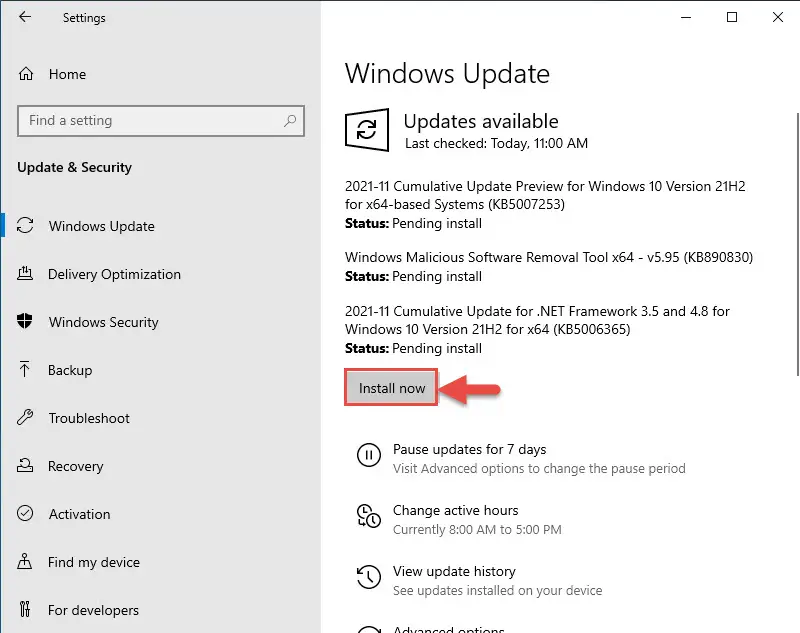The image size is (800, 633).
Task: Open Advanced options at the bottom
Action: [x=448, y=629]
